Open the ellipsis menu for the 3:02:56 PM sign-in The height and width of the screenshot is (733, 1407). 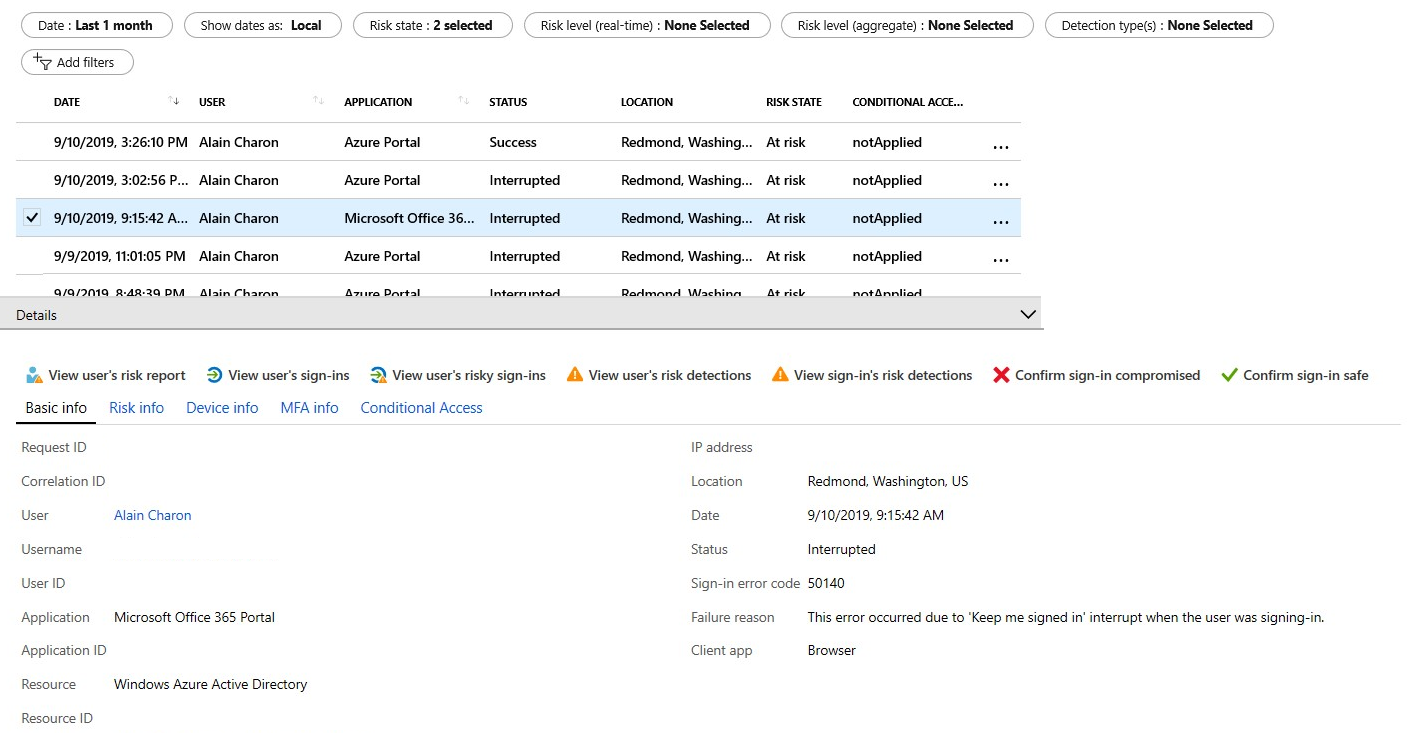1000,184
